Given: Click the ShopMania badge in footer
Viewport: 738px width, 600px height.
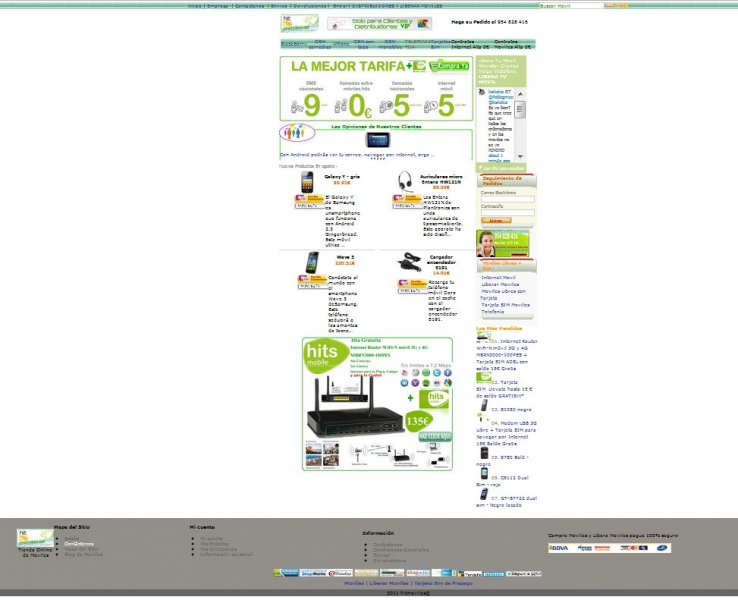Looking at the screenshot, I should pyautogui.click(x=313, y=573).
